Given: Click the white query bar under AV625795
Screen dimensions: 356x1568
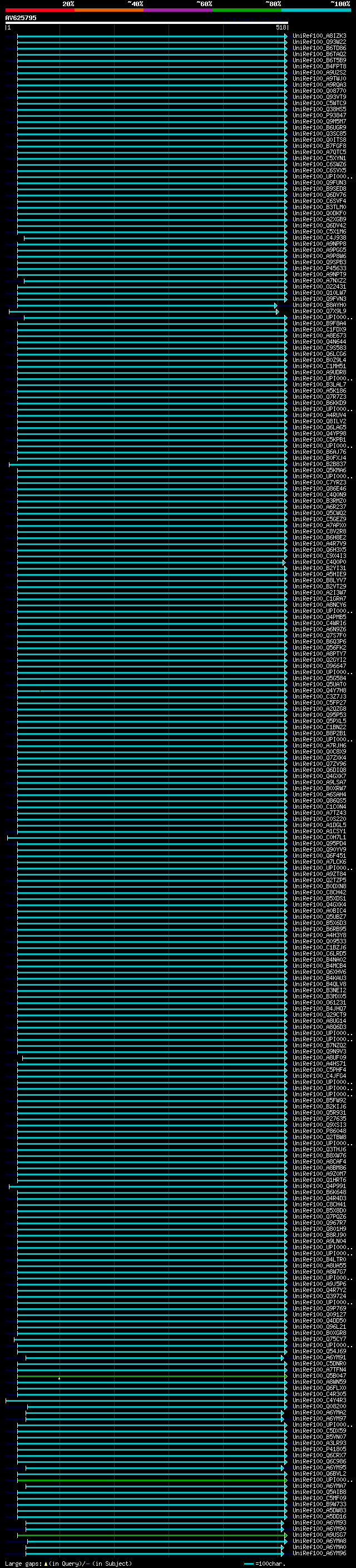Looking at the screenshot, I should pos(147,22).
